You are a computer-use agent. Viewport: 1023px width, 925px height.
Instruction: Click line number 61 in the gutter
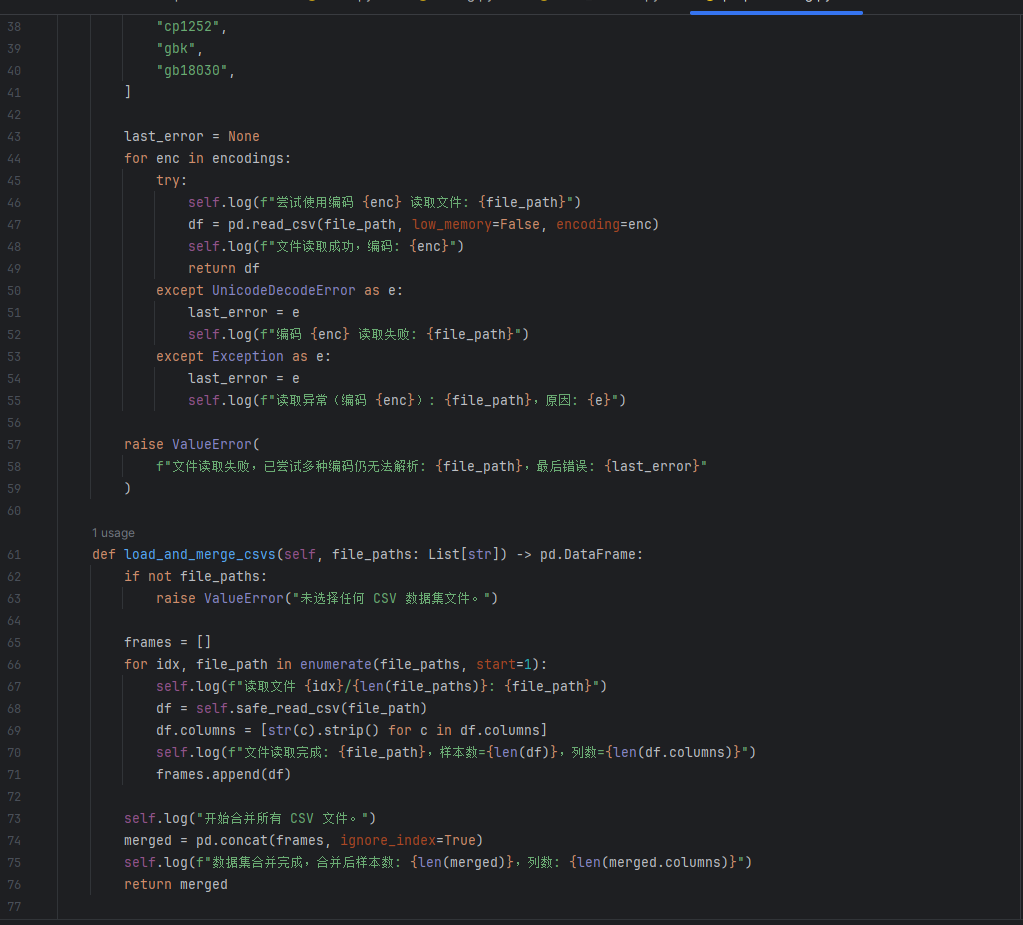(14, 554)
